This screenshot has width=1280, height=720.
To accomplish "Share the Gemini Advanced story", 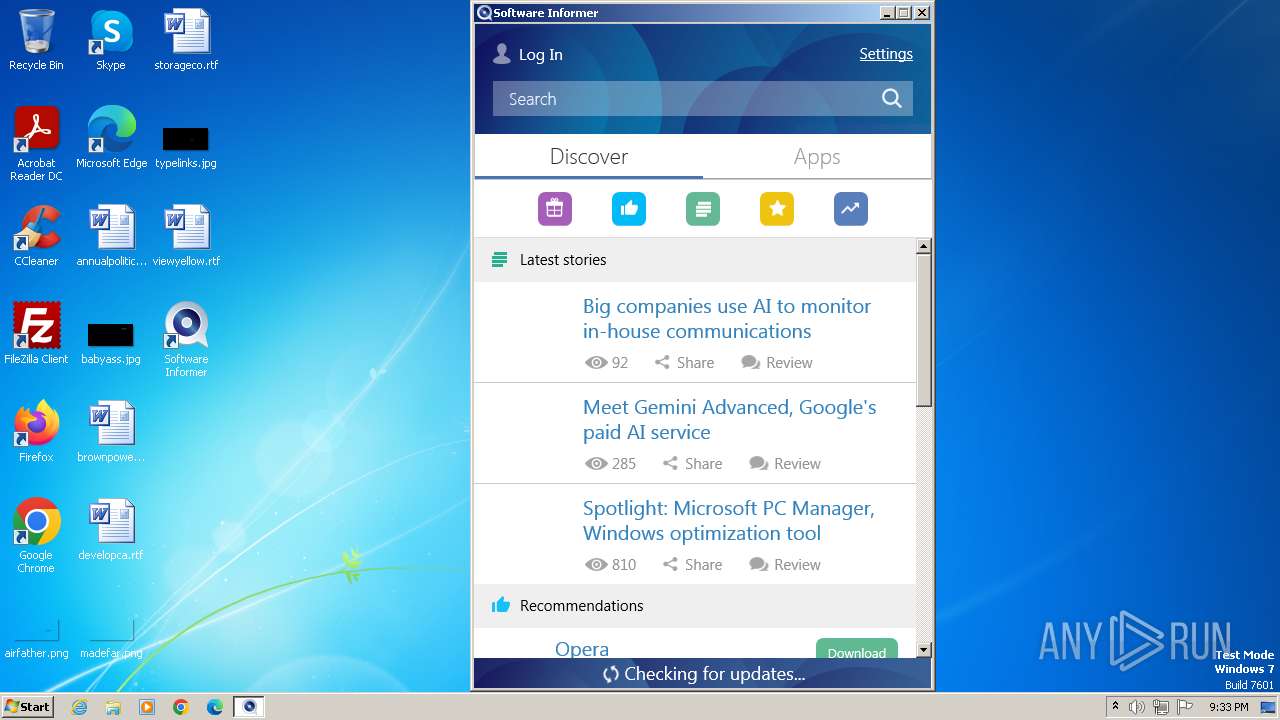I will point(693,463).
